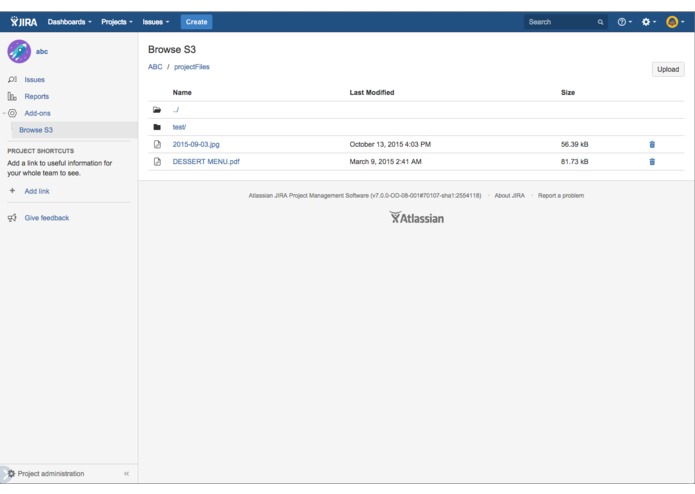The width and height of the screenshot is (695, 494).
Task: Open the test/ folder link
Action: 179,127
